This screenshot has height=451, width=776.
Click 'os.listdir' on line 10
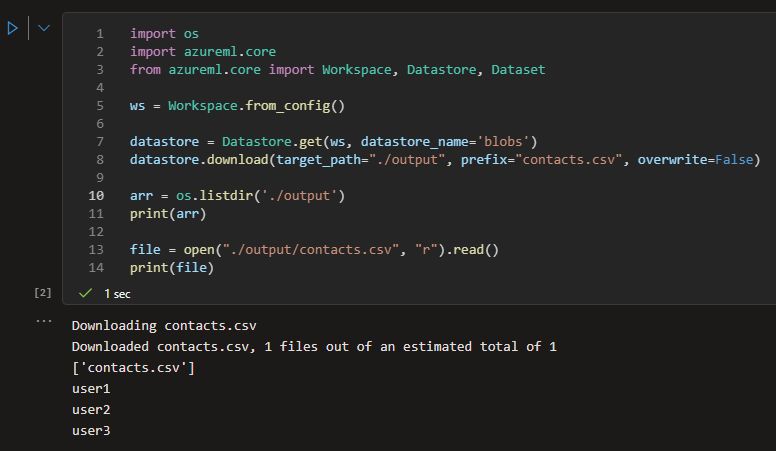coord(214,196)
